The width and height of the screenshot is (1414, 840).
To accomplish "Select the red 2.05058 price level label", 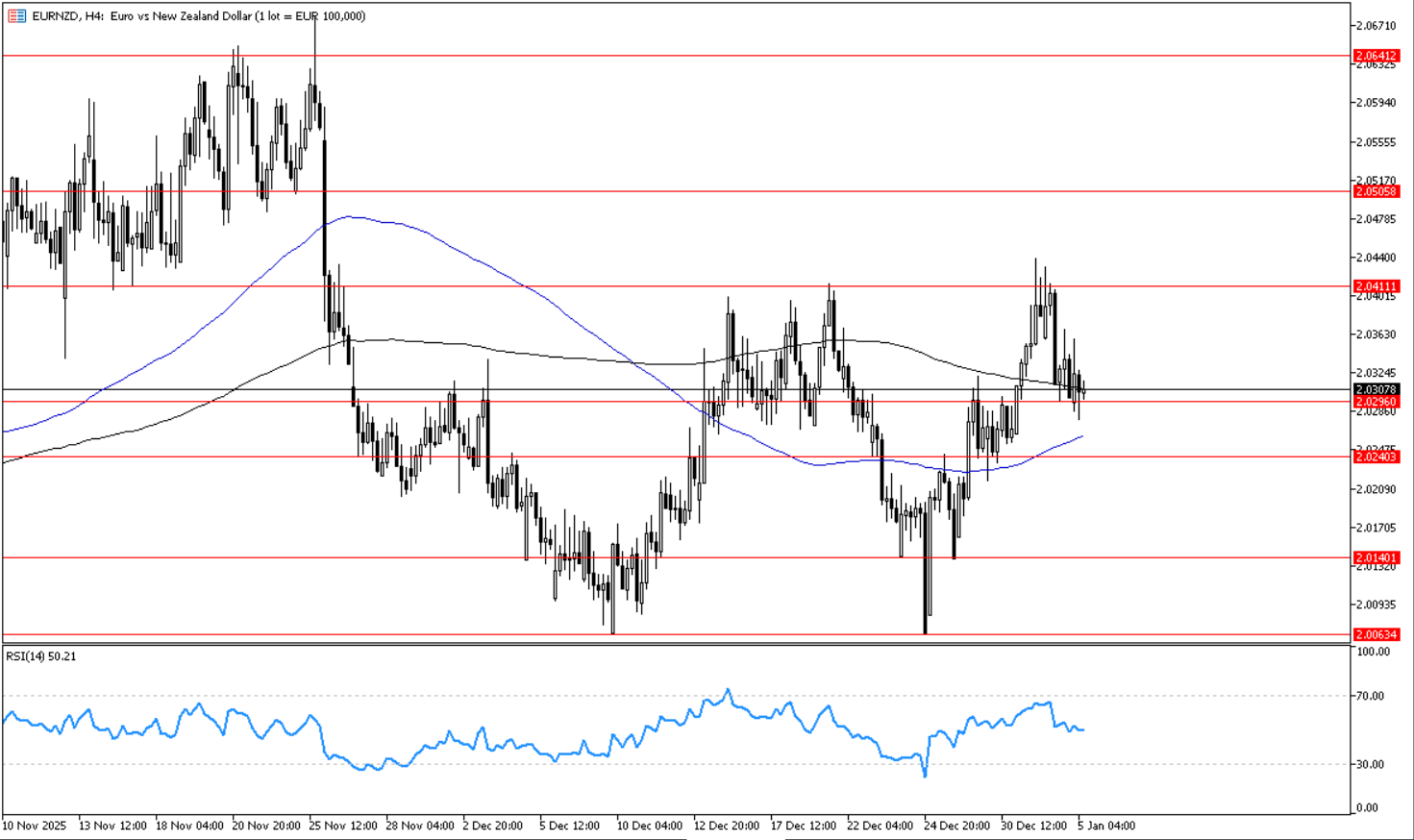I will 1376,191.
